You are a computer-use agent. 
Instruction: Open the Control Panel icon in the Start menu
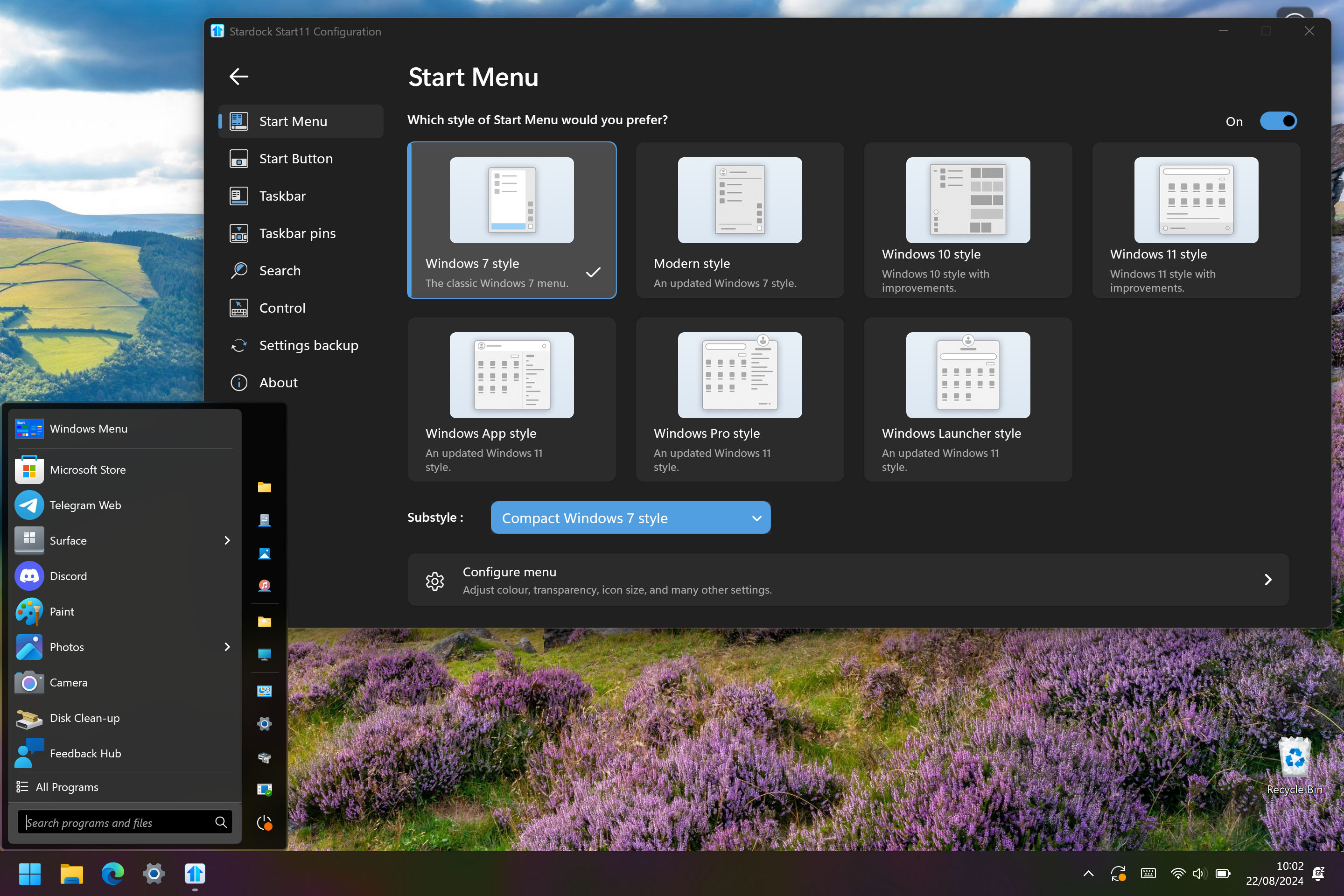tap(265, 692)
